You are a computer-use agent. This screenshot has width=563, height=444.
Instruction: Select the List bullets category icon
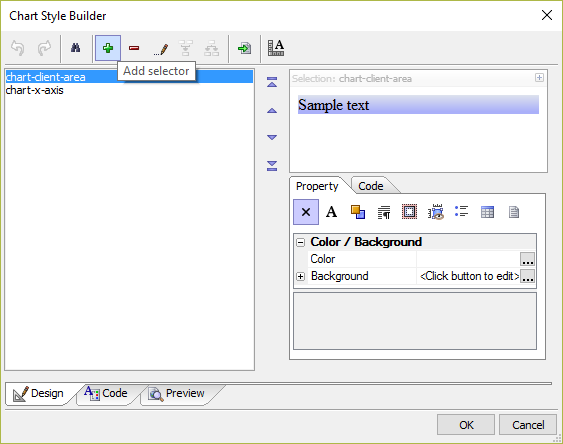[461, 211]
